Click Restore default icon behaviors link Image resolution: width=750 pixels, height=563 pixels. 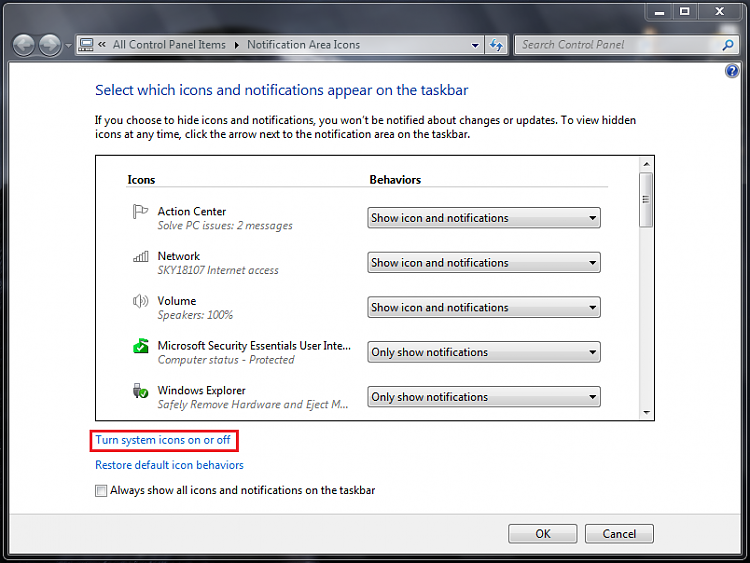pyautogui.click(x=169, y=465)
